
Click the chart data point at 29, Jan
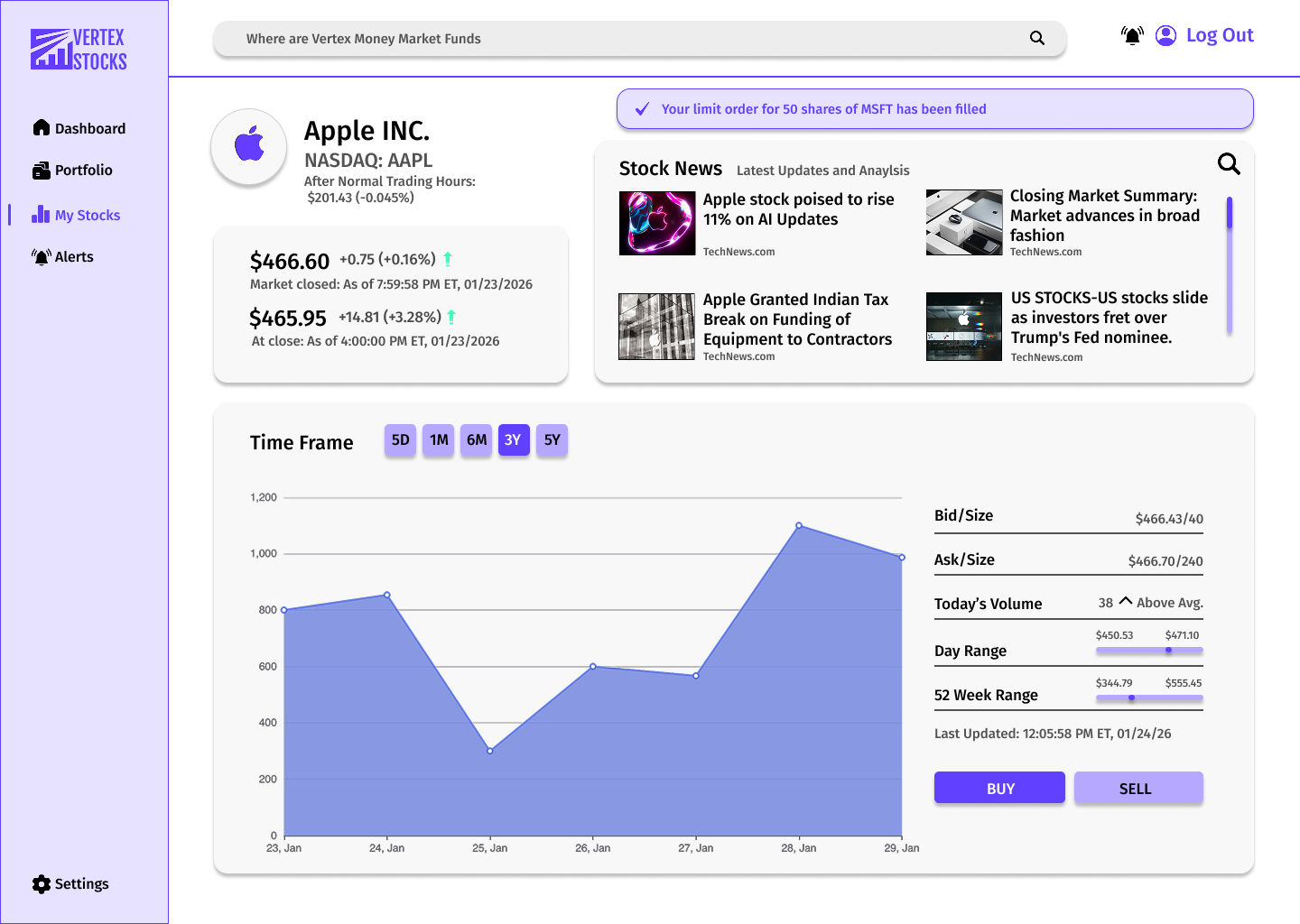click(x=902, y=558)
